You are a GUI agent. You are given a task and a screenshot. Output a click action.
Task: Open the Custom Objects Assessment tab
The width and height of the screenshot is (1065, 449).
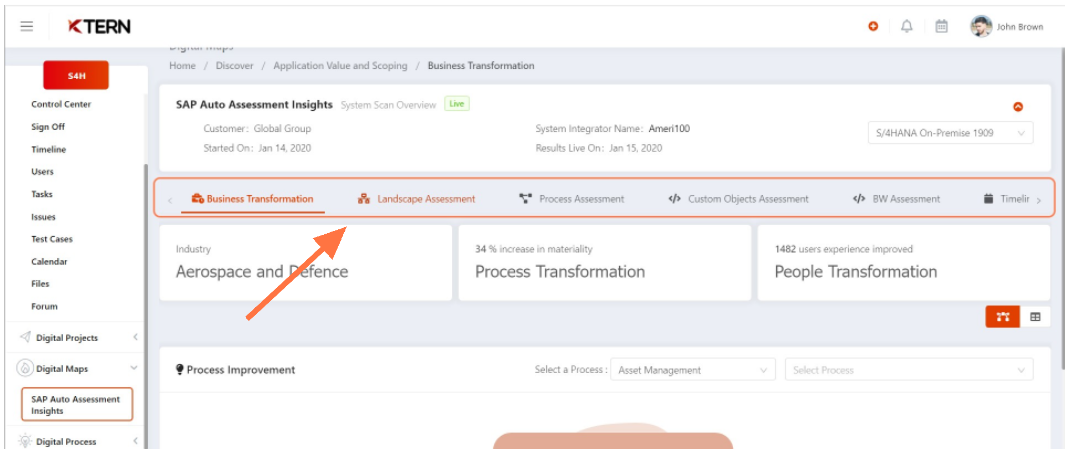point(738,199)
